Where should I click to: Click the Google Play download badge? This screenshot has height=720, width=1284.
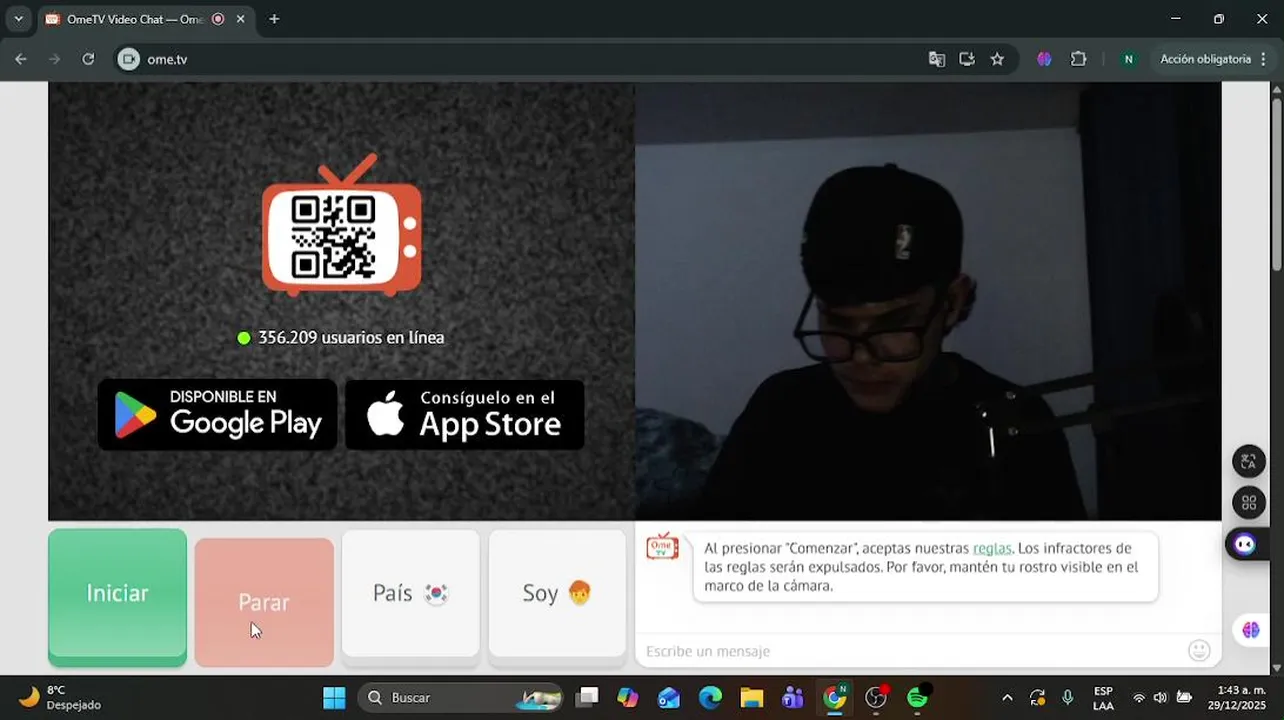217,414
